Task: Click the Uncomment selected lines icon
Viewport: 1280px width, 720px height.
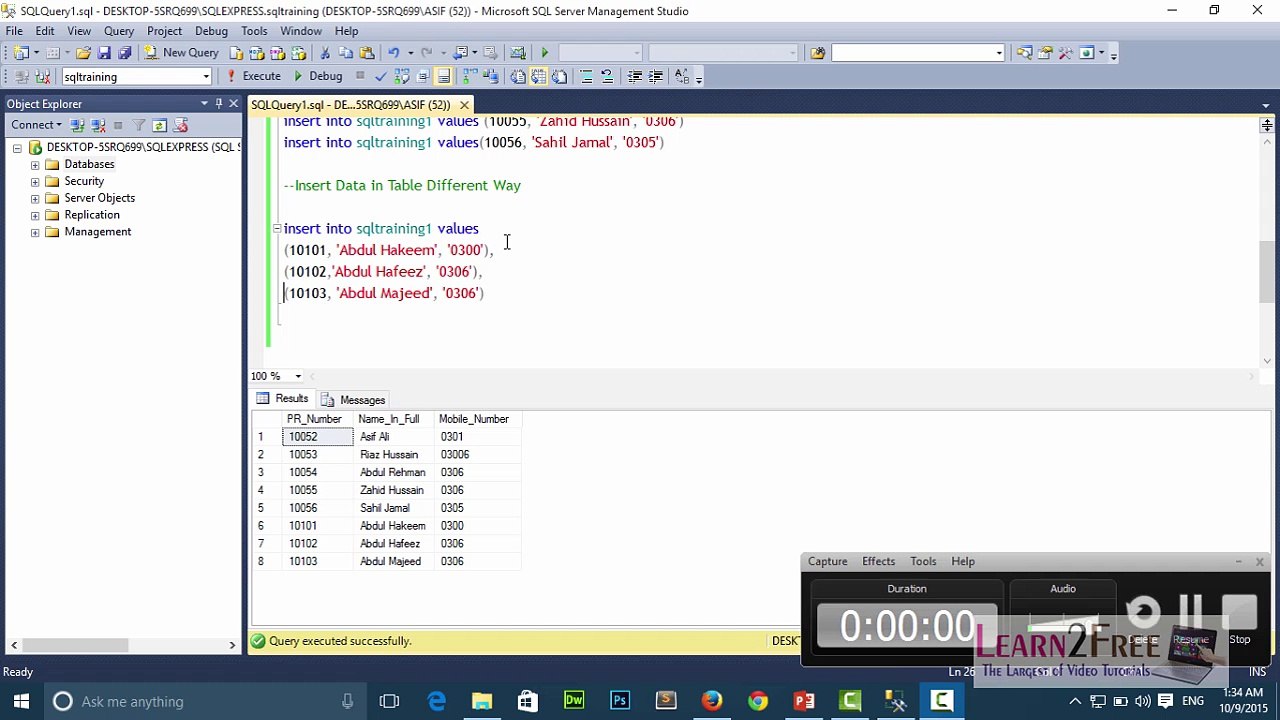Action: point(607,76)
